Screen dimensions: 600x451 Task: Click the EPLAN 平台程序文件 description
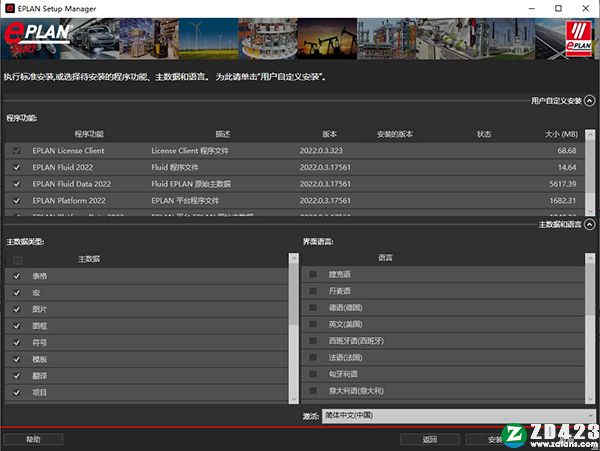[x=185, y=201]
